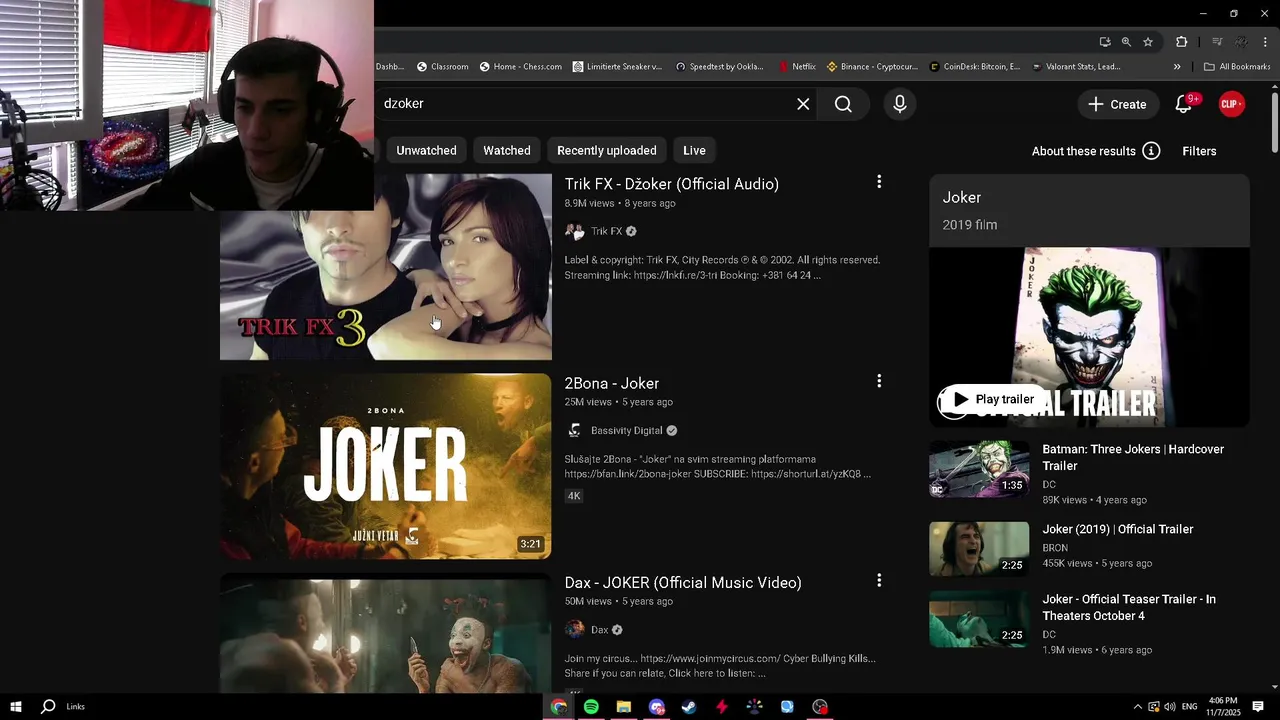This screenshot has height=720, width=1280.
Task: Open Batman: Three Jokers Hardcover Trailer
Action: 1133,457
